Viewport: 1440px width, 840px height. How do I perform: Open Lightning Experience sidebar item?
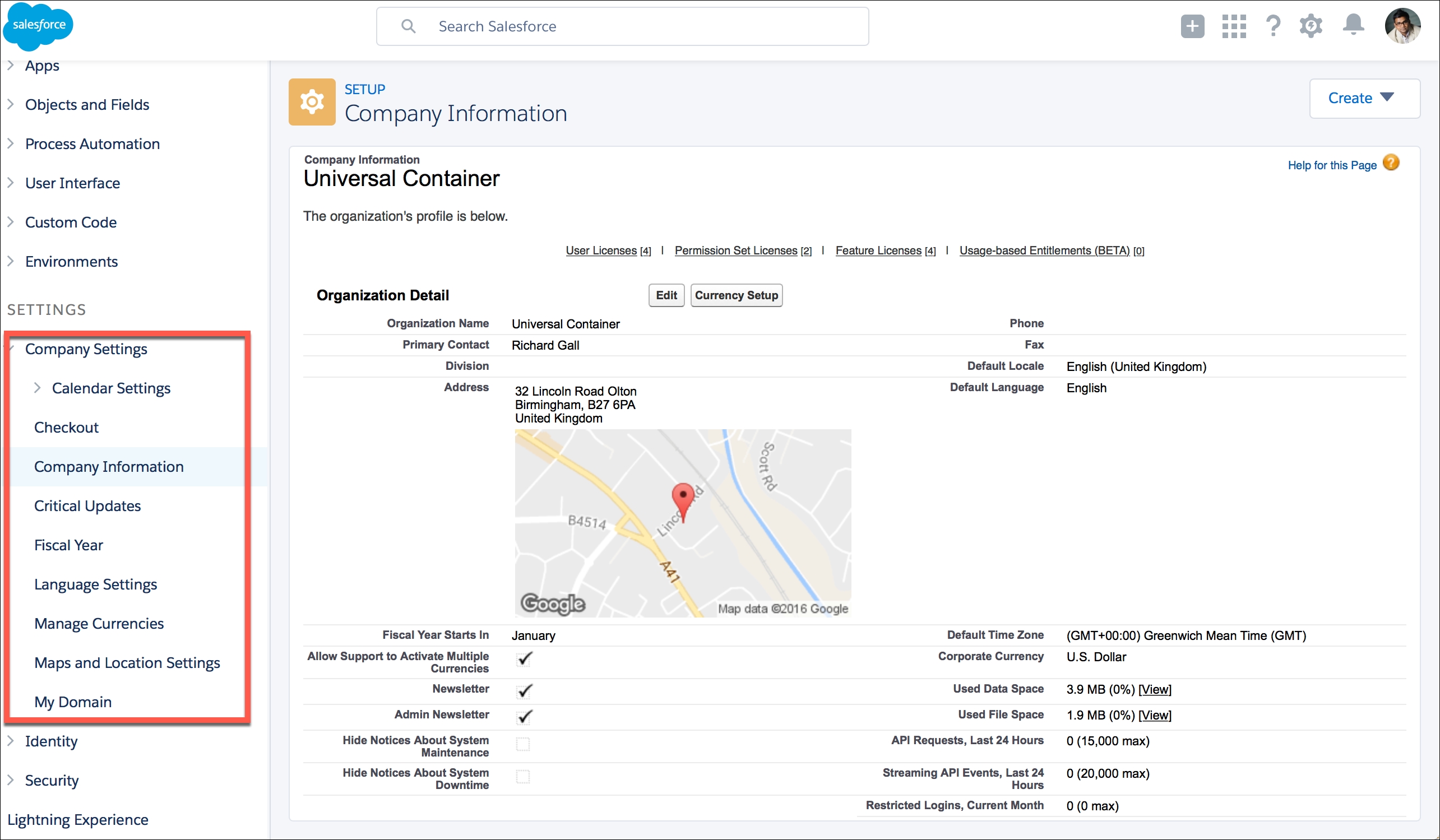(78, 819)
